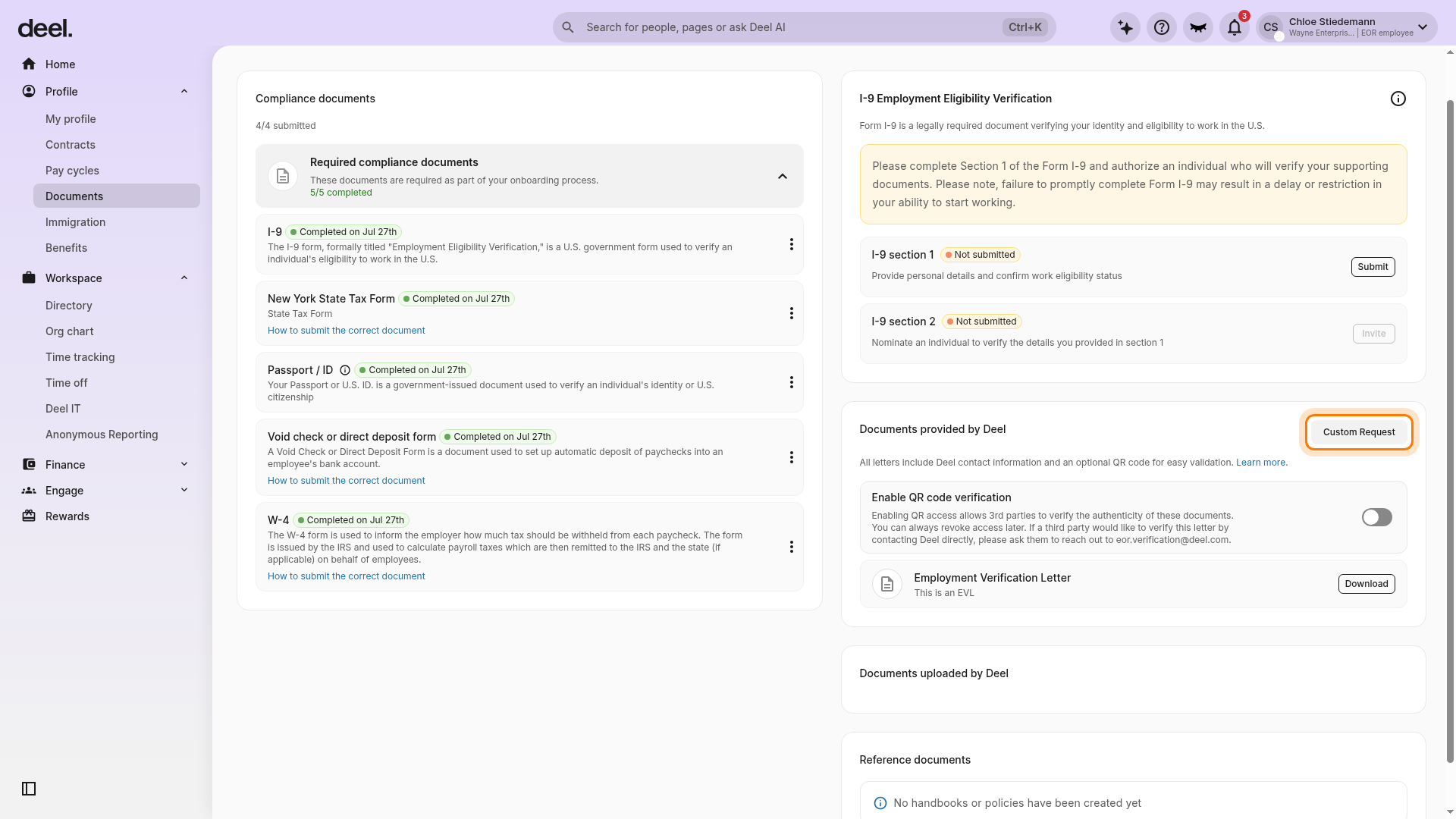This screenshot has width=1456, height=819.
Task: Click the Required compliance documents file icon
Action: 283,176
